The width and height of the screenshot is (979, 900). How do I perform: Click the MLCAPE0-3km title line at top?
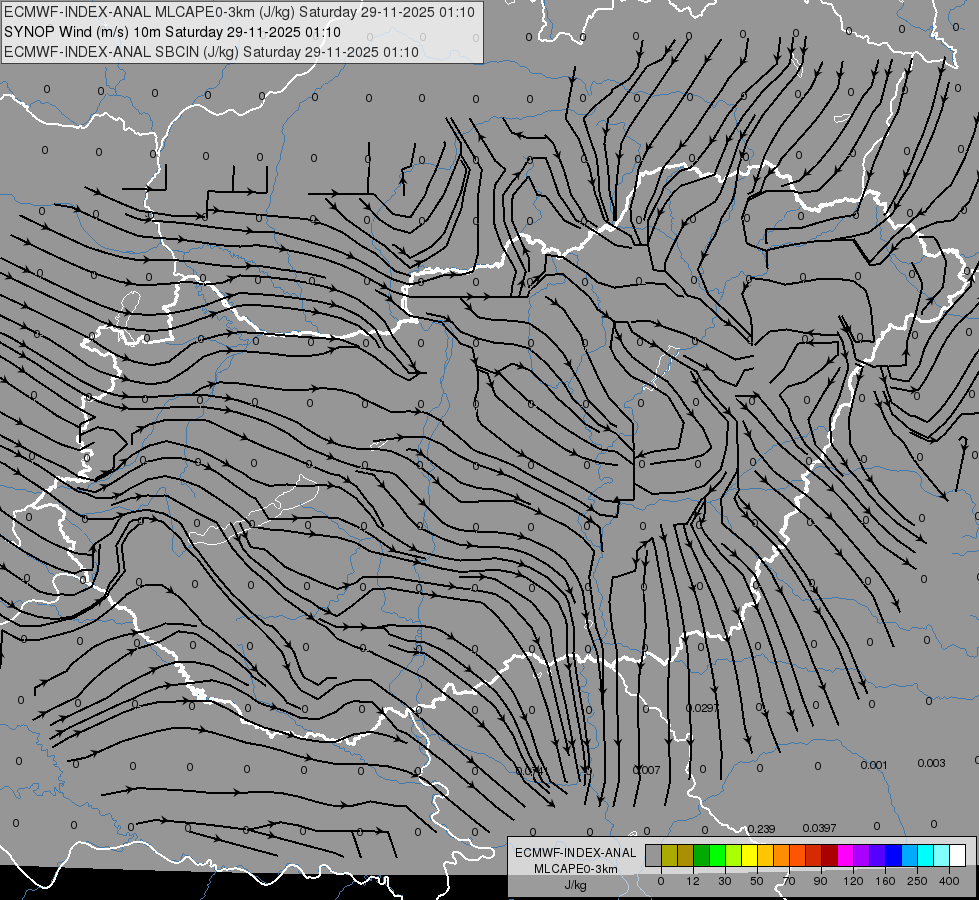[239, 12]
